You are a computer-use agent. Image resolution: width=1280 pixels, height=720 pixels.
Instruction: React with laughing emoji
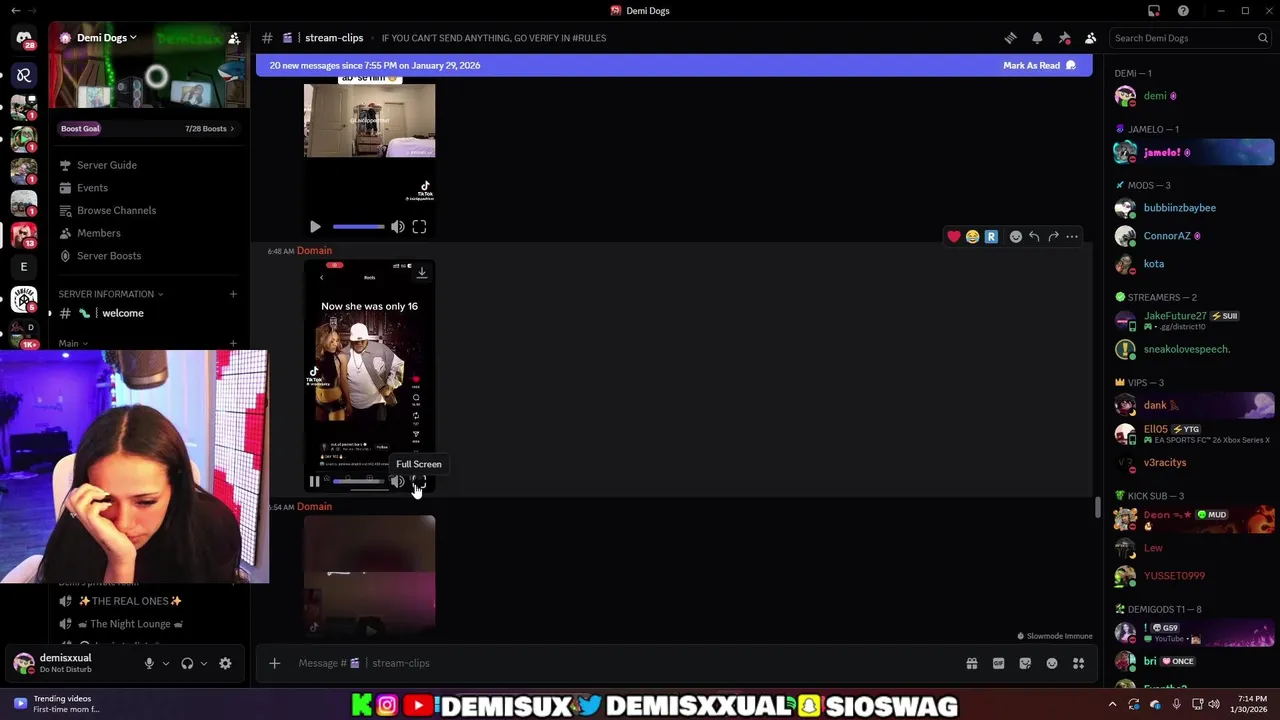(972, 237)
